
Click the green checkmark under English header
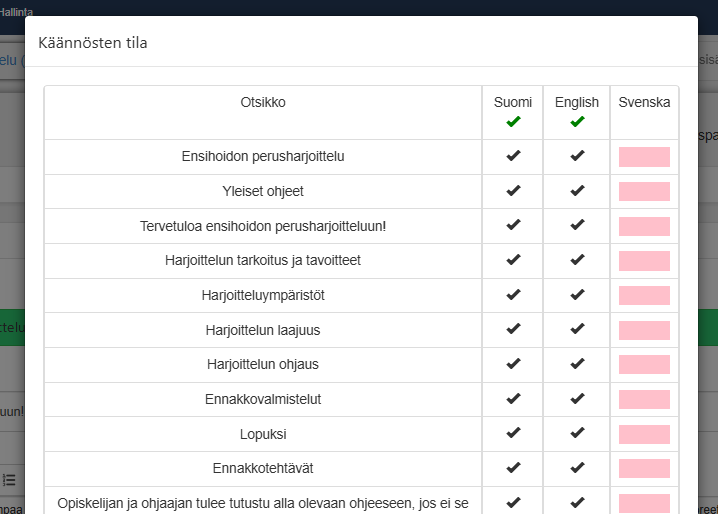click(x=577, y=122)
